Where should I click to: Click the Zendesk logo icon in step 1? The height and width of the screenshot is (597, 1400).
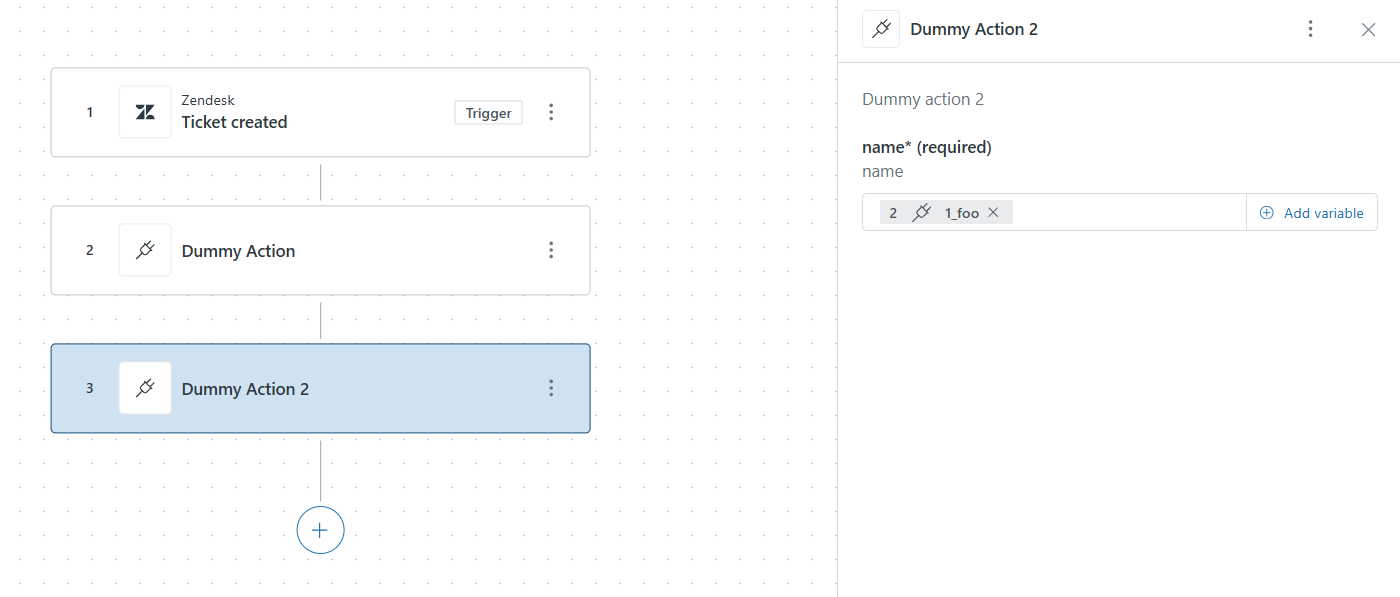pyautogui.click(x=145, y=112)
